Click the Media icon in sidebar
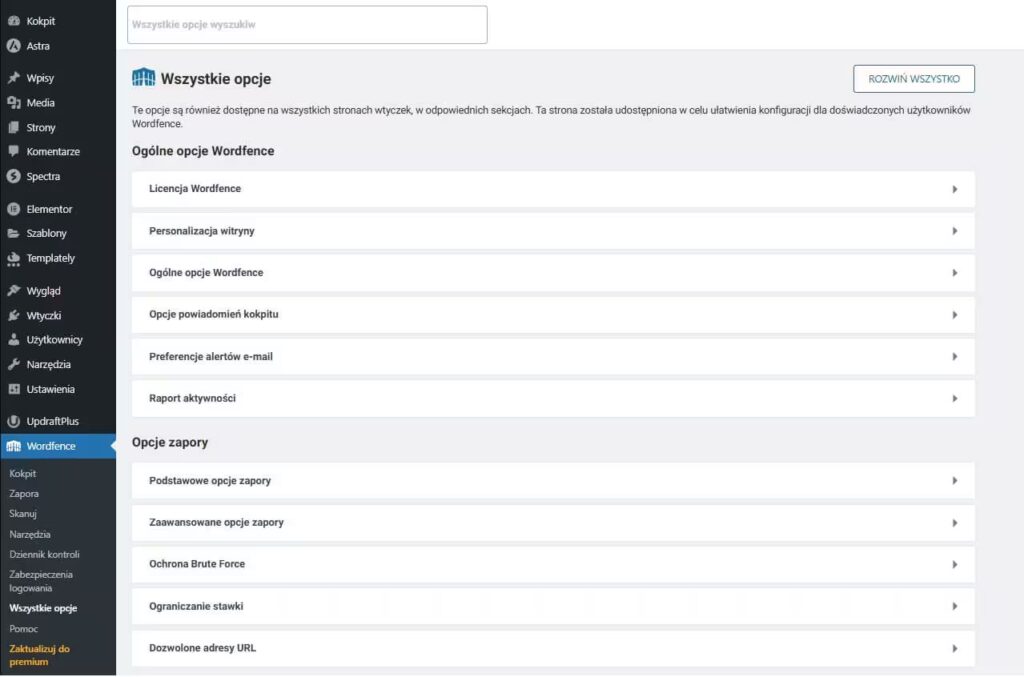The image size is (1024, 677). (14, 102)
